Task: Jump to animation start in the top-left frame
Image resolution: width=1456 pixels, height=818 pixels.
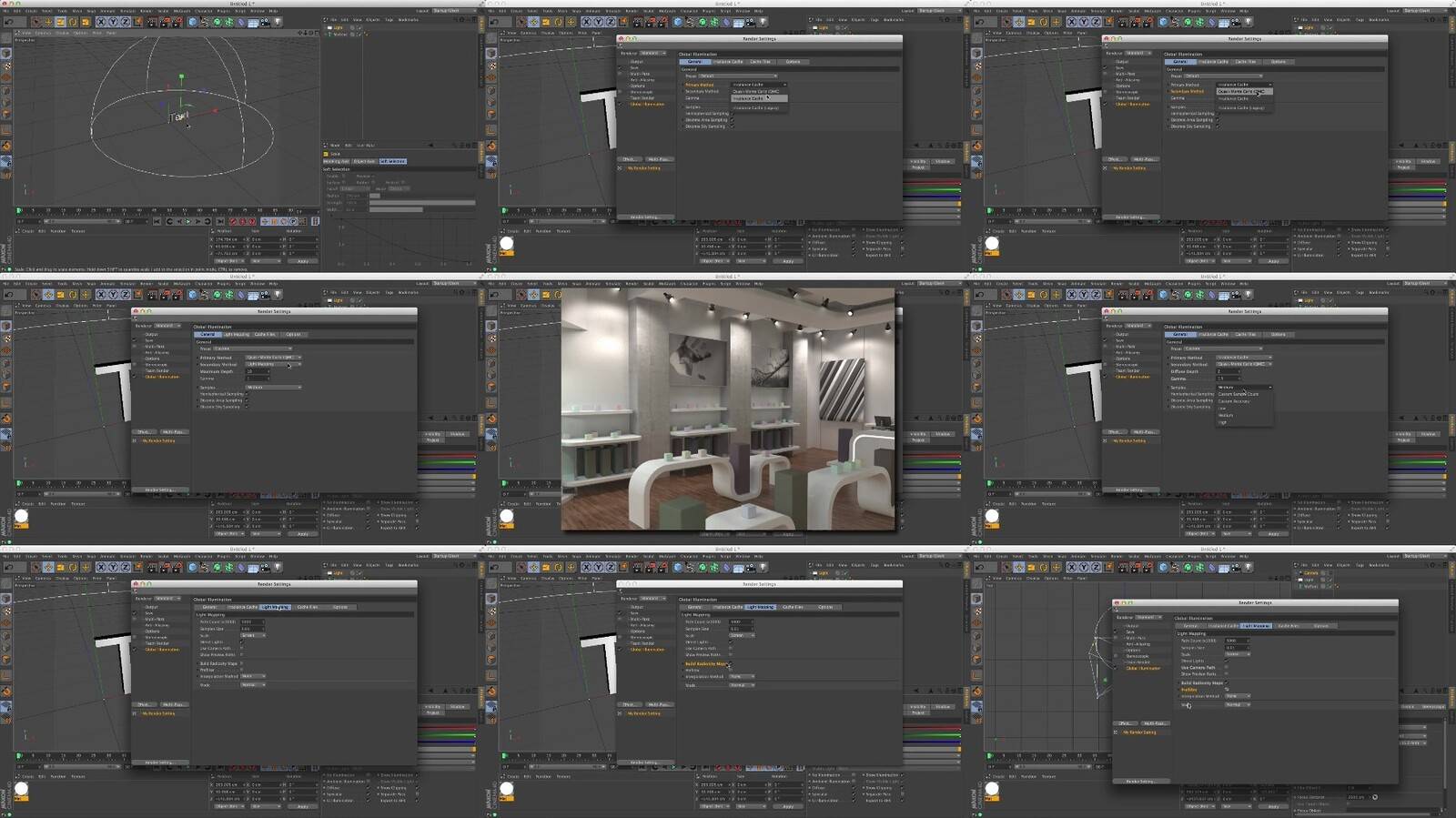Action: (x=157, y=221)
